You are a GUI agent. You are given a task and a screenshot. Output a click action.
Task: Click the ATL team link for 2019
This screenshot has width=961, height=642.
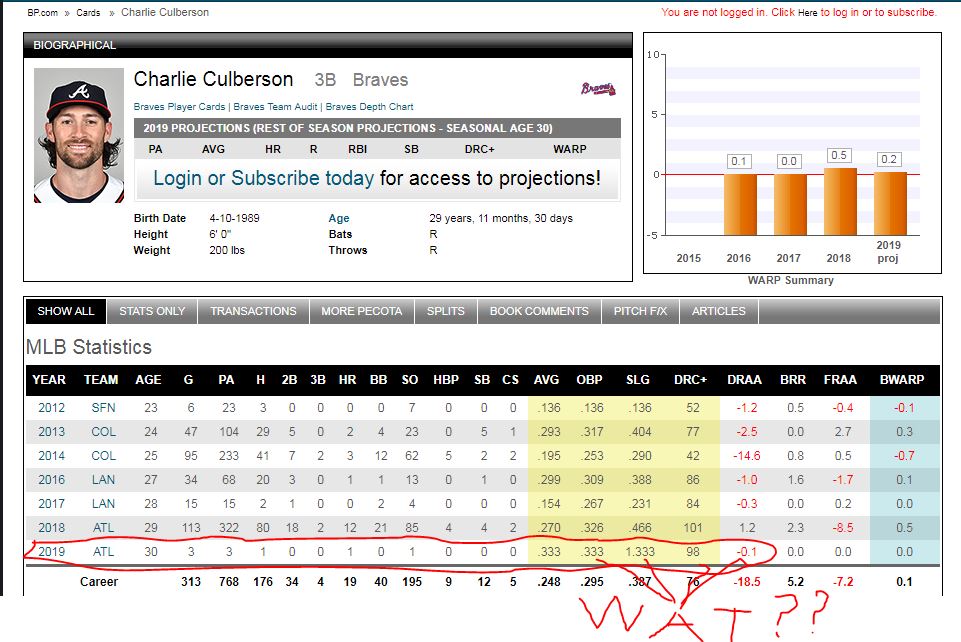click(102, 551)
